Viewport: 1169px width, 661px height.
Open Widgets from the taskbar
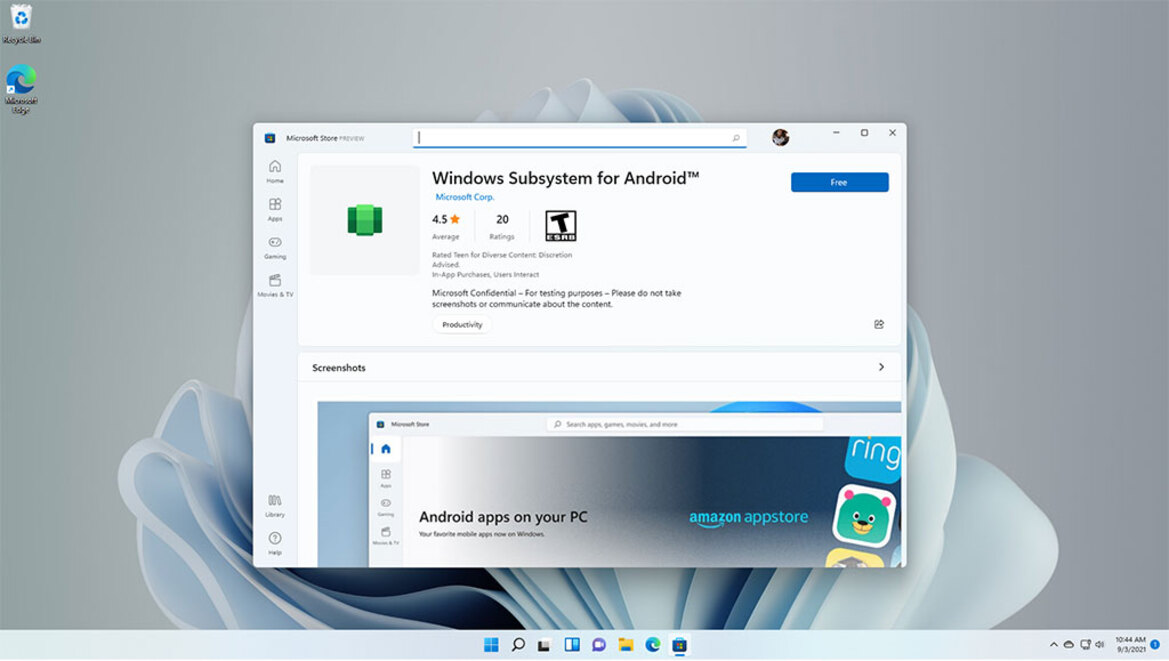click(572, 645)
